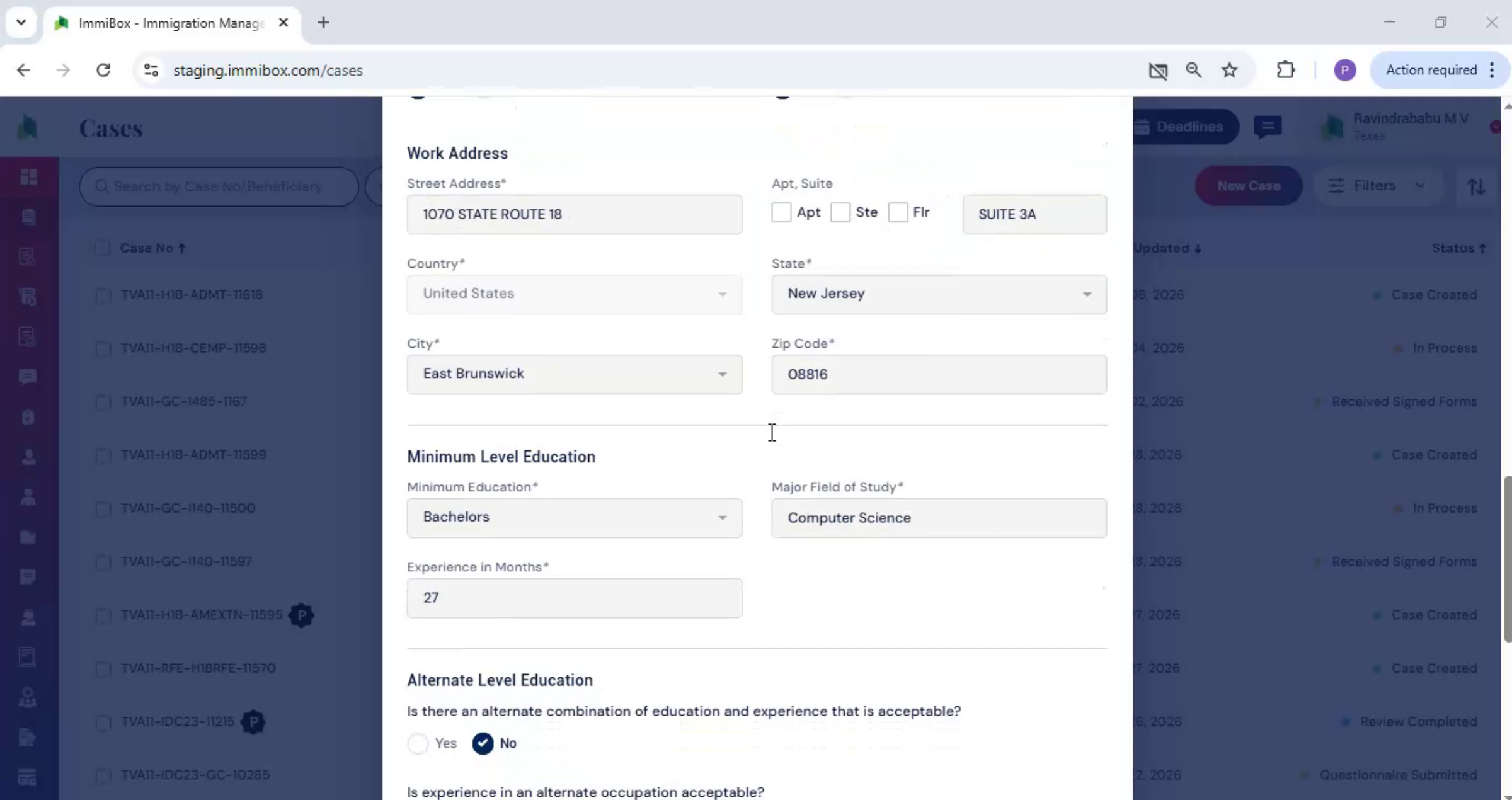Open case TVAII-RFE-H1BRFE-11570

tap(198, 668)
